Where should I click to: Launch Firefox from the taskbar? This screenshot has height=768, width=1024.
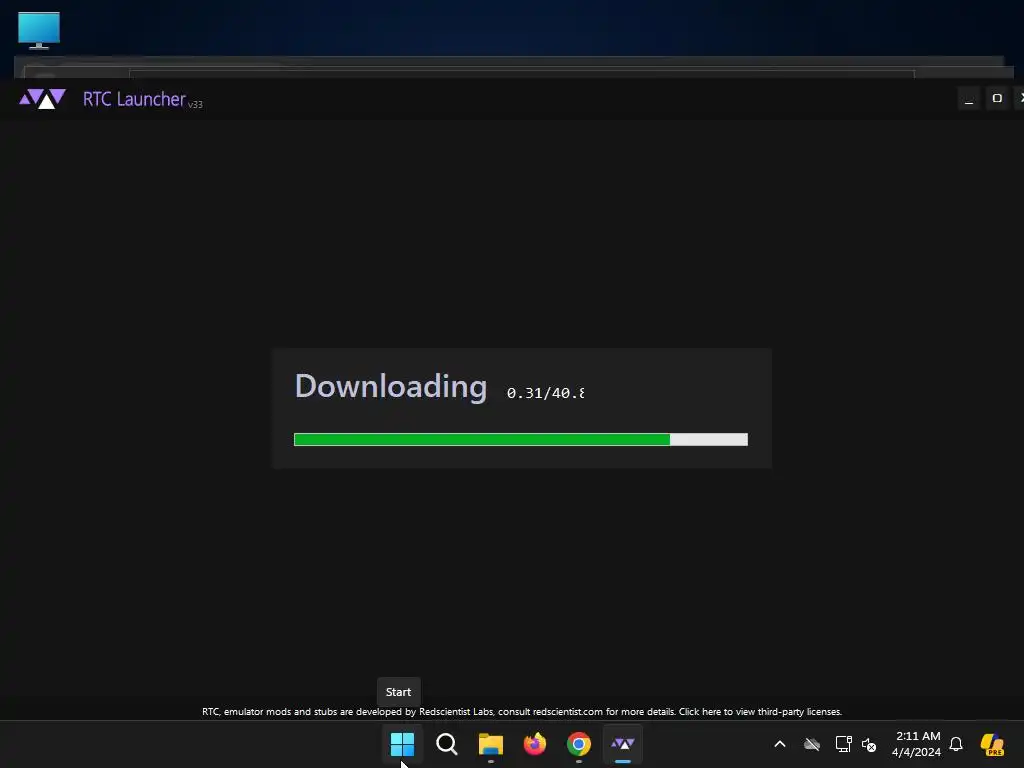[535, 744]
